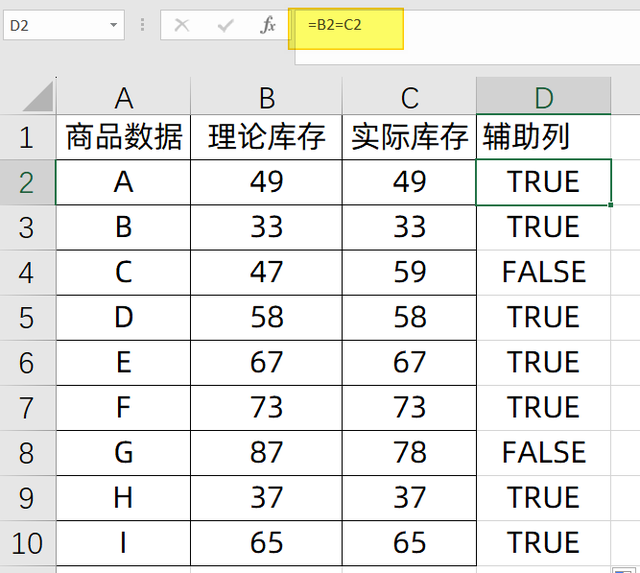Select column A header

(x=123, y=96)
